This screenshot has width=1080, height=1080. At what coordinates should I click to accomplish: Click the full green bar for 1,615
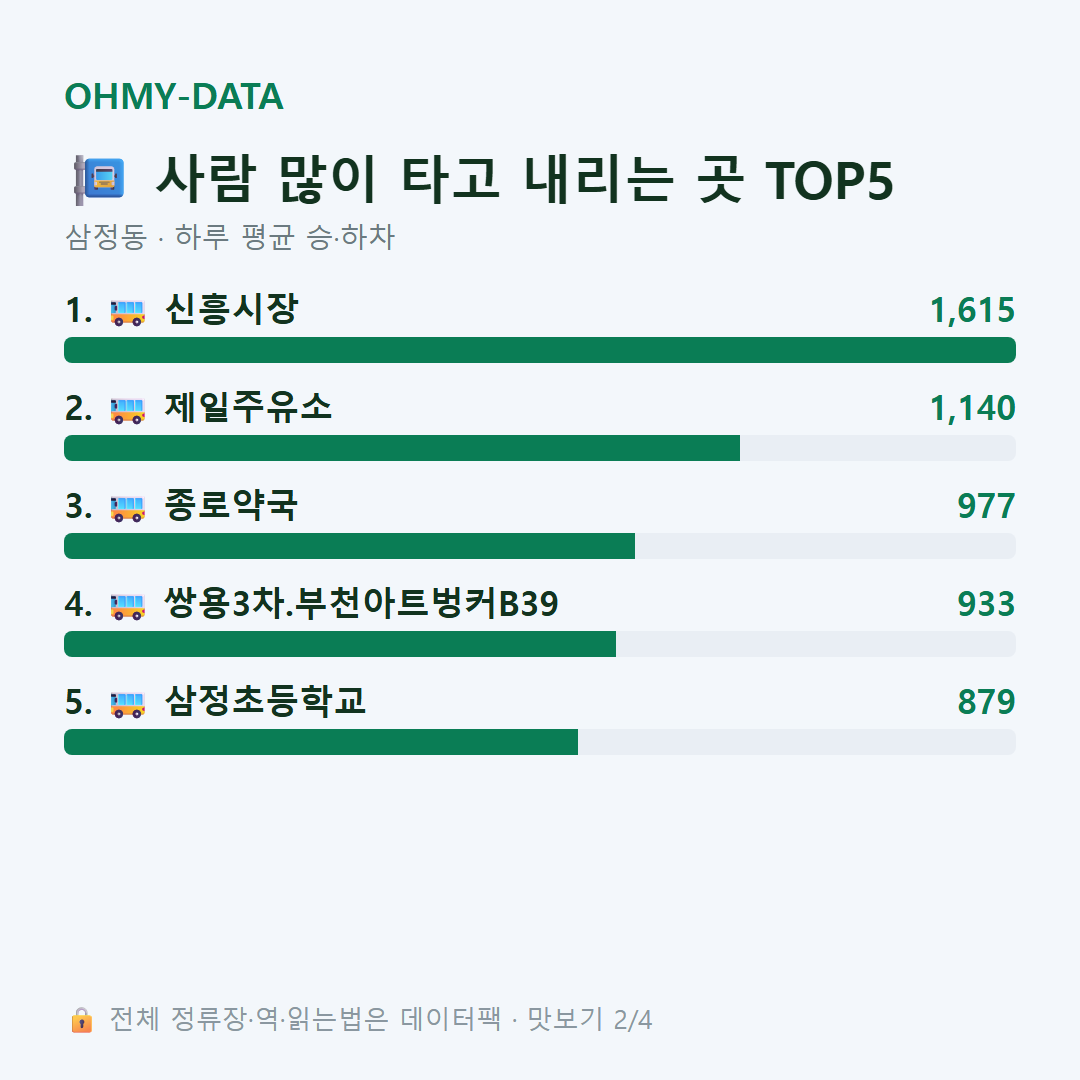pos(540,350)
